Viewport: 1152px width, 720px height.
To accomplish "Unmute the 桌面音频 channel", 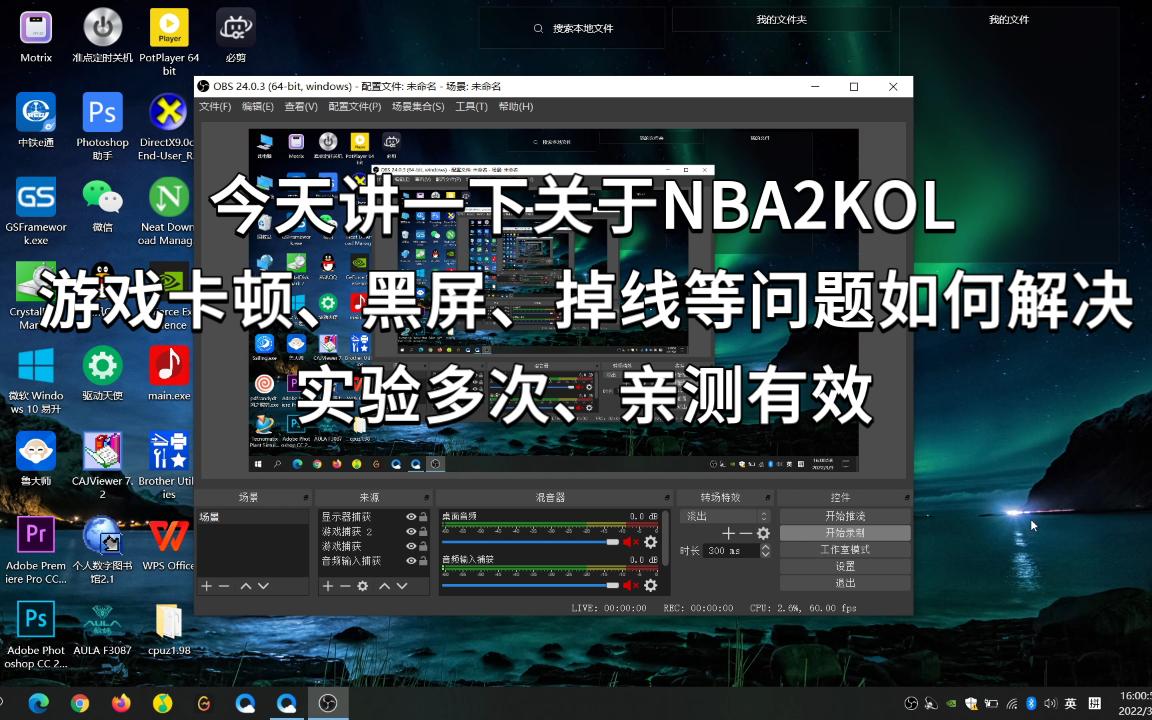I will point(631,542).
